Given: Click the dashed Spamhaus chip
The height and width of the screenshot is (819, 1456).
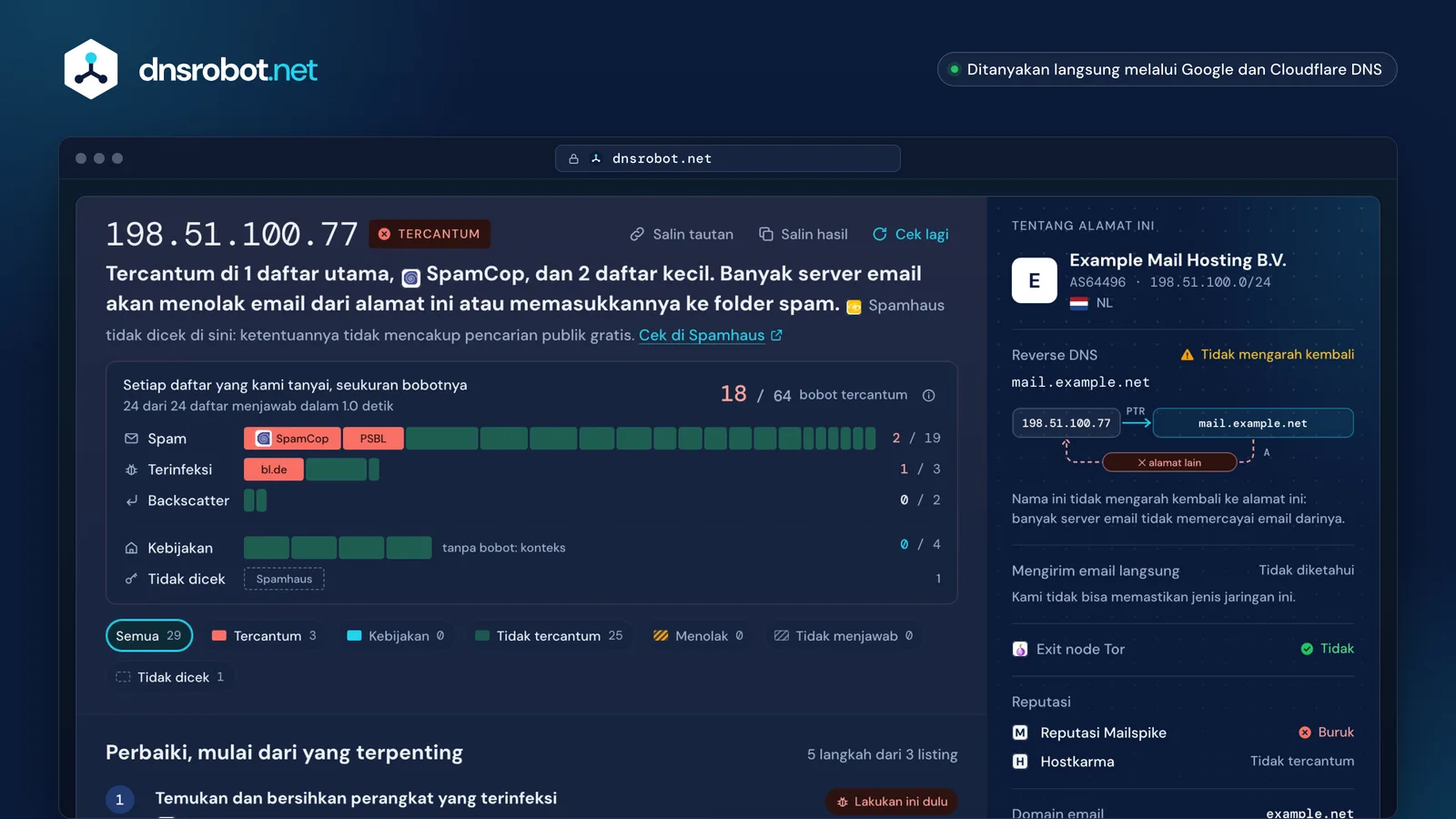Looking at the screenshot, I should (x=284, y=579).
